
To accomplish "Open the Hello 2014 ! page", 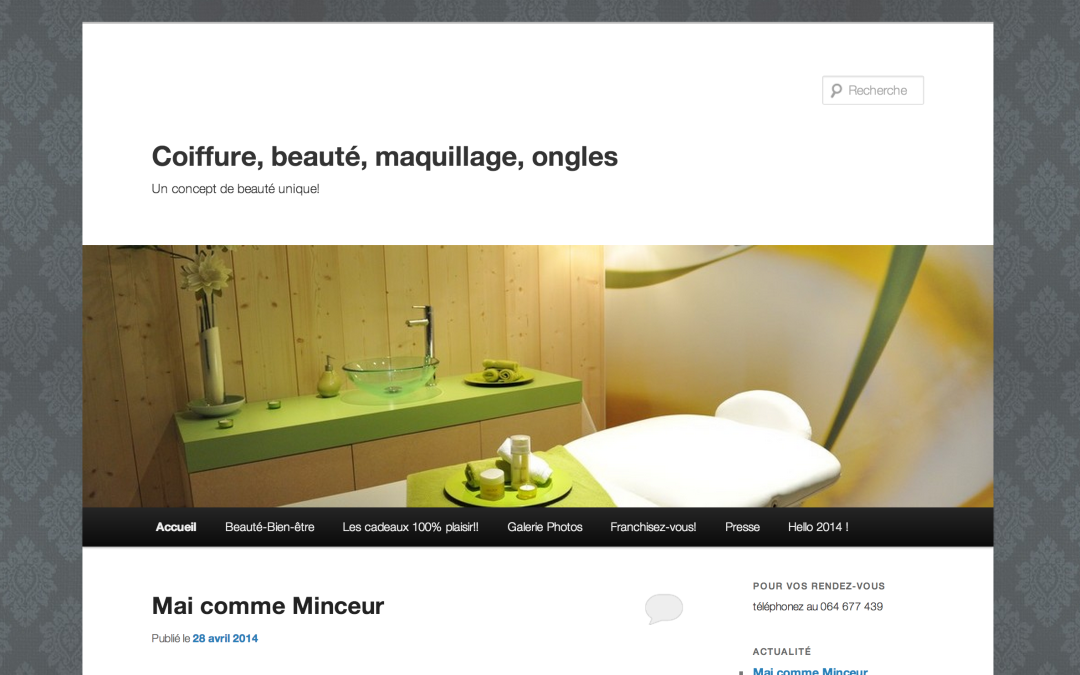I will [818, 527].
